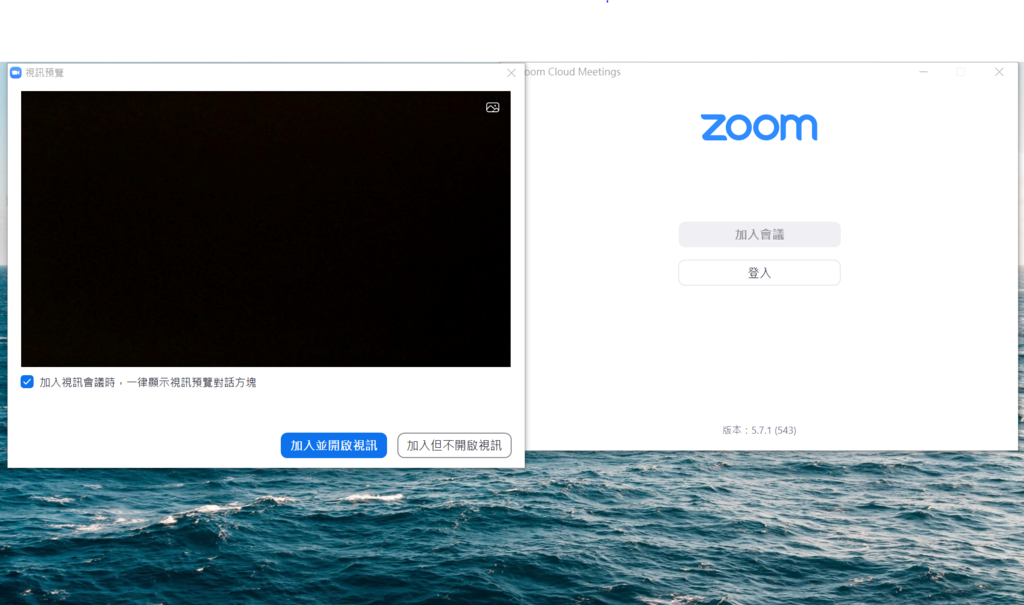The height and width of the screenshot is (605, 1024).
Task: Click the Zoom Cloud Meetings title text
Action: [573, 72]
